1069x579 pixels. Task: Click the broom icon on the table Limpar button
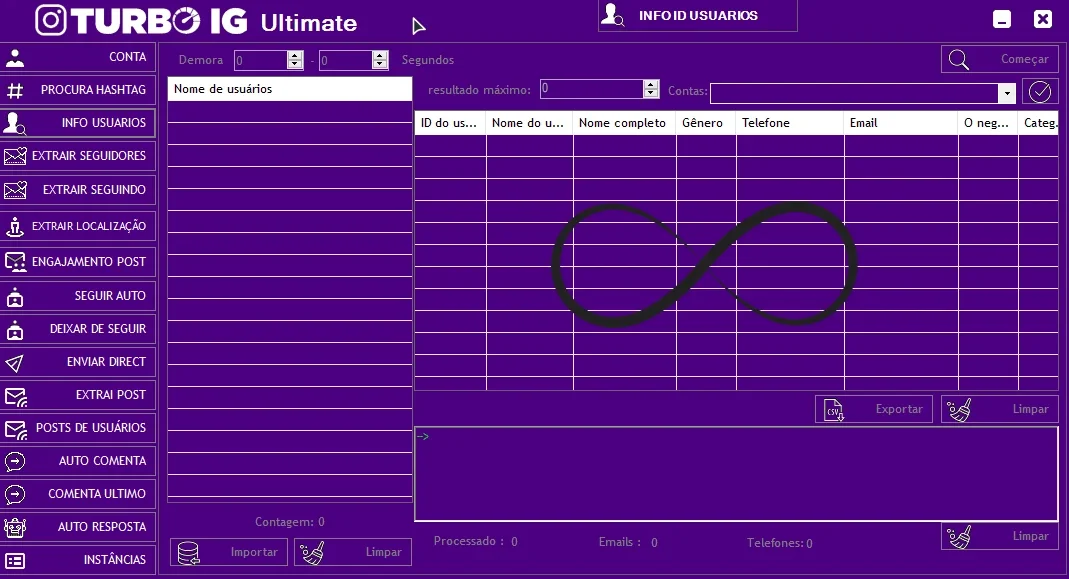(959, 410)
